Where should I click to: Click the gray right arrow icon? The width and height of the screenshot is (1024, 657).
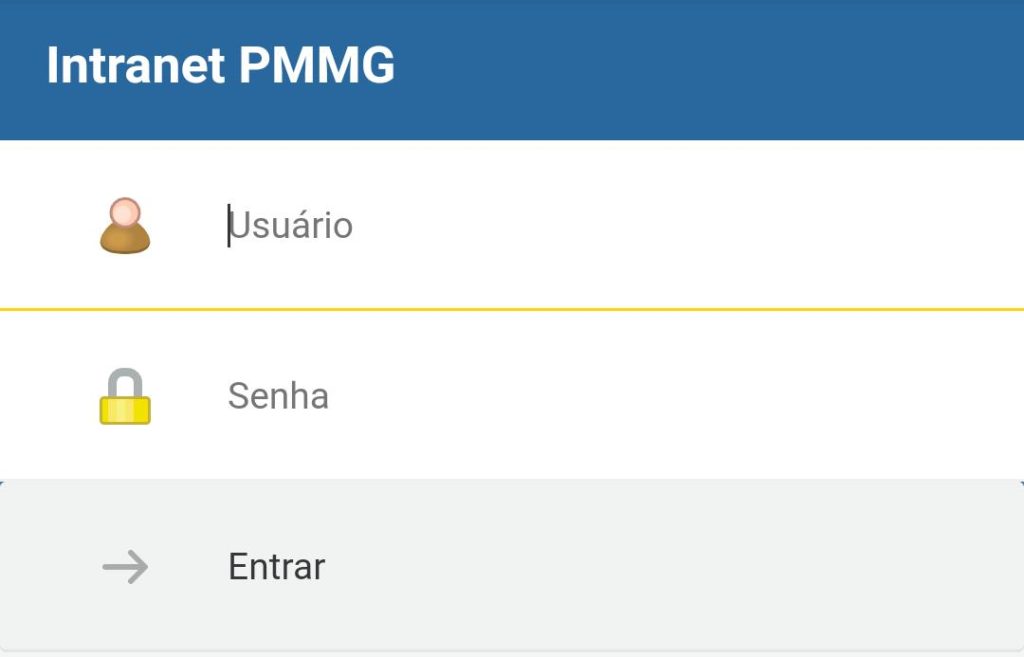click(x=125, y=567)
